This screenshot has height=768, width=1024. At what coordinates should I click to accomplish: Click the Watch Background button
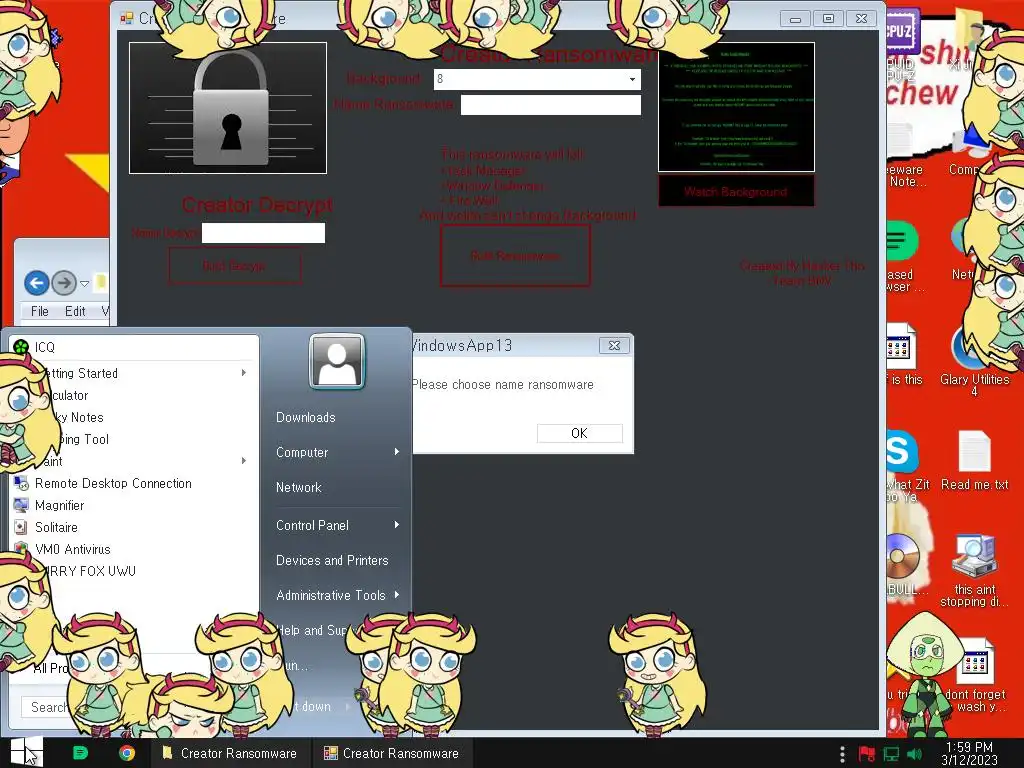[735, 191]
